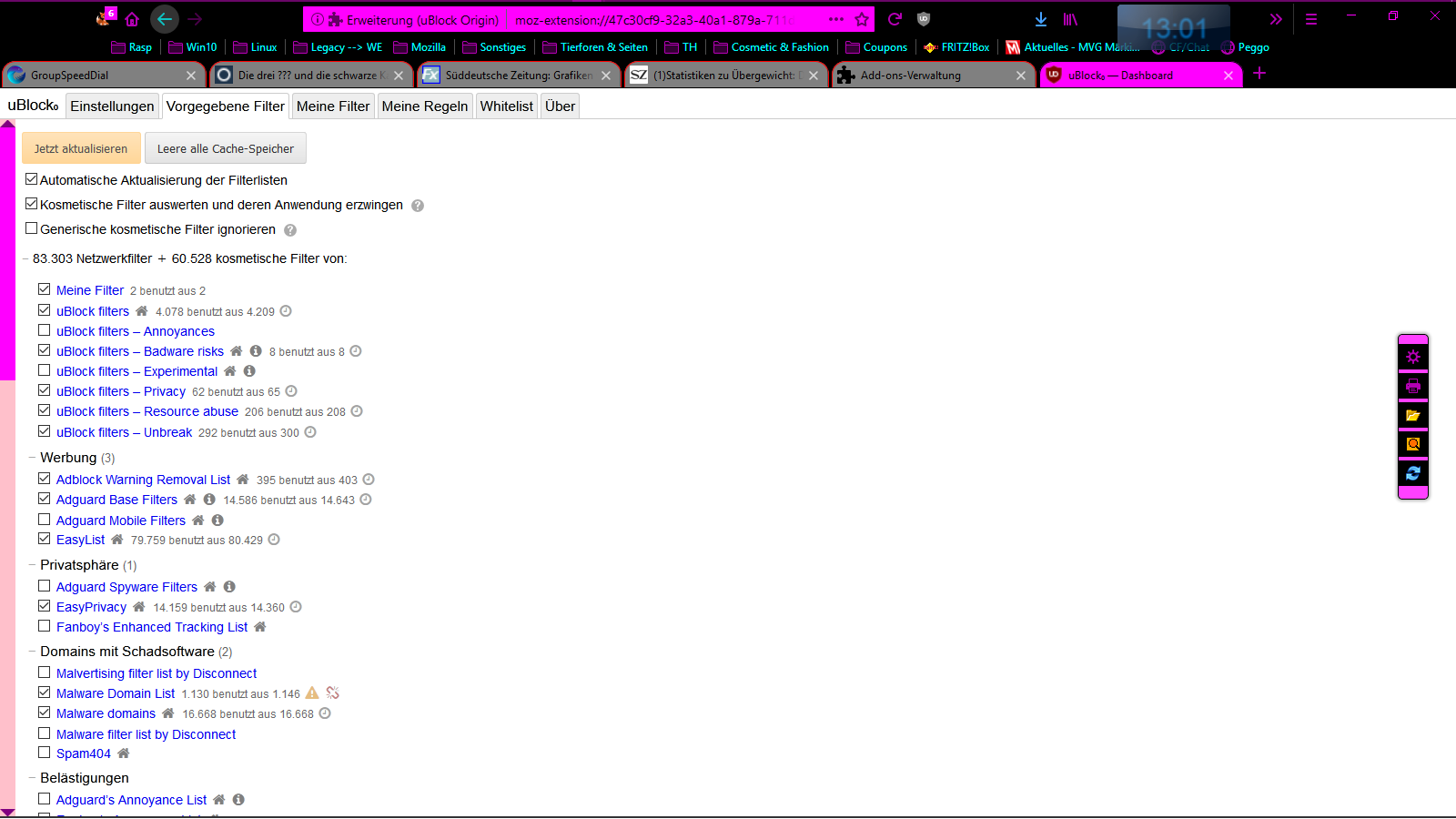Open the Einstellungen tab

tap(112, 106)
